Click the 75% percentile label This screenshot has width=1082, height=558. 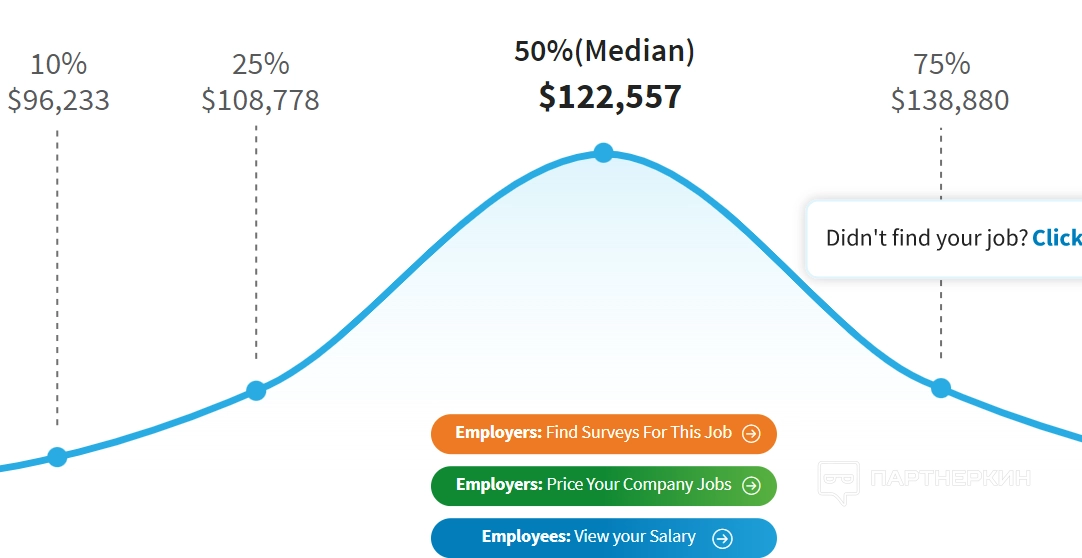pos(942,65)
